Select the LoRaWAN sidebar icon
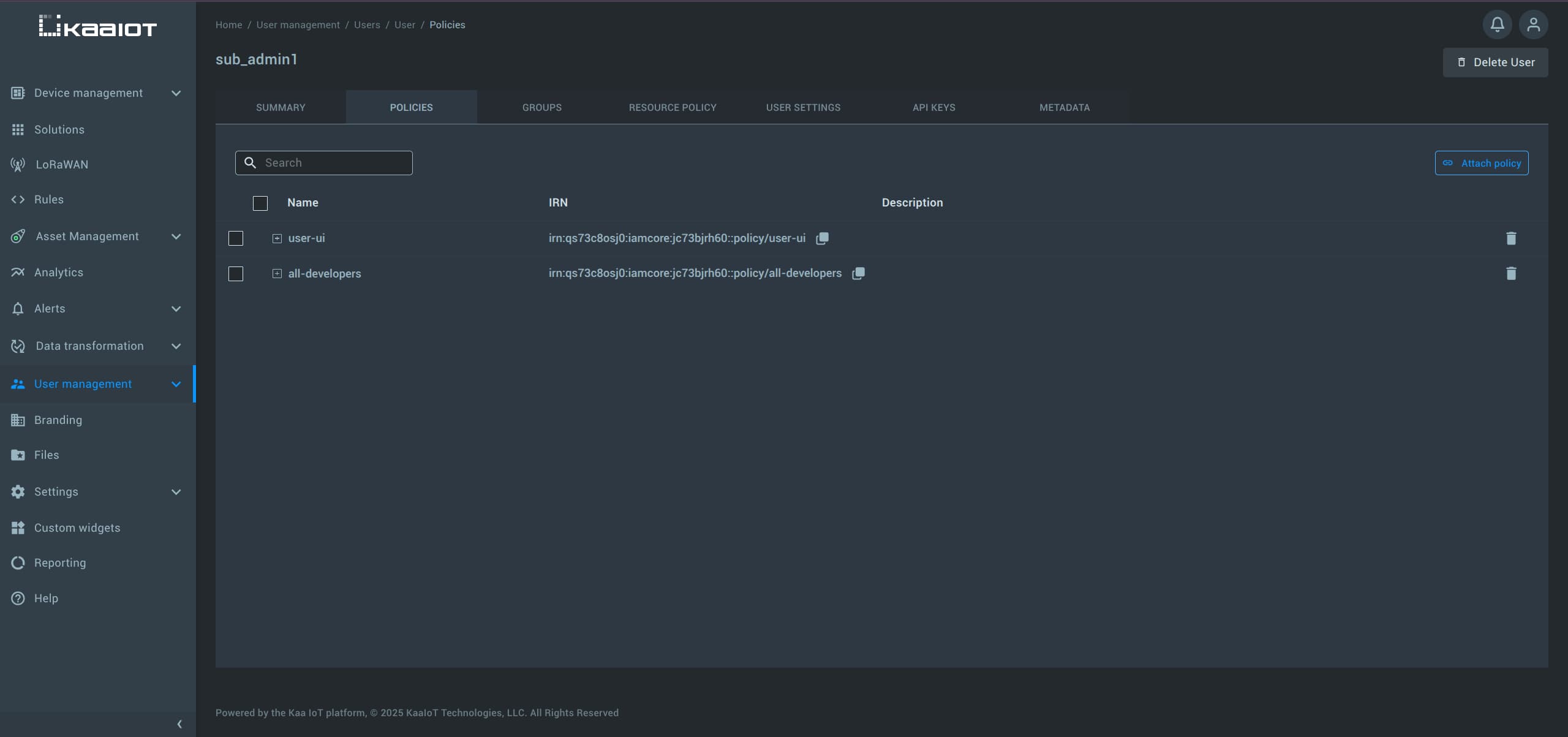The width and height of the screenshot is (1568, 737). 18,164
